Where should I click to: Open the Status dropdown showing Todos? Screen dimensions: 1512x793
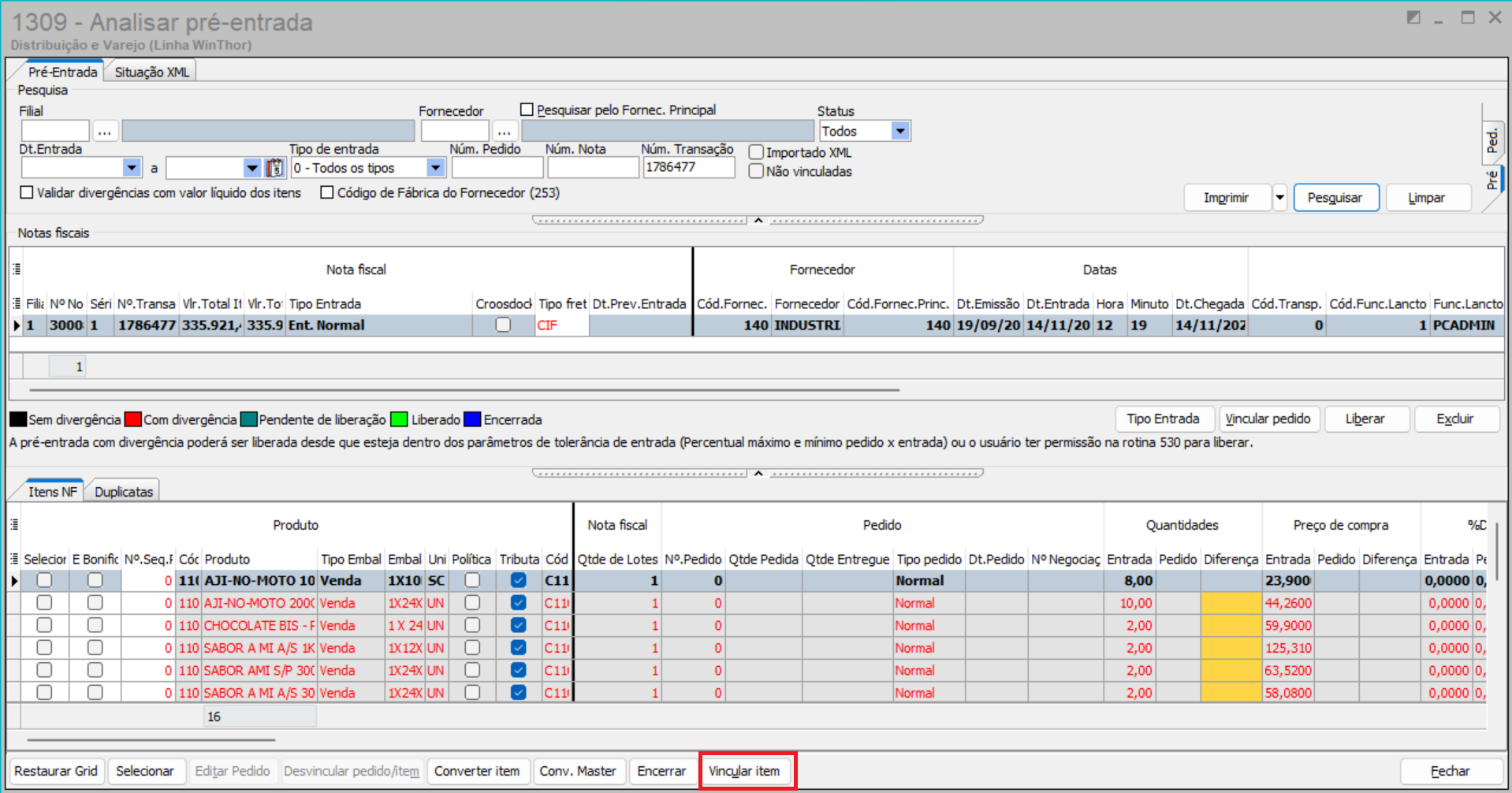pyautogui.click(x=900, y=131)
